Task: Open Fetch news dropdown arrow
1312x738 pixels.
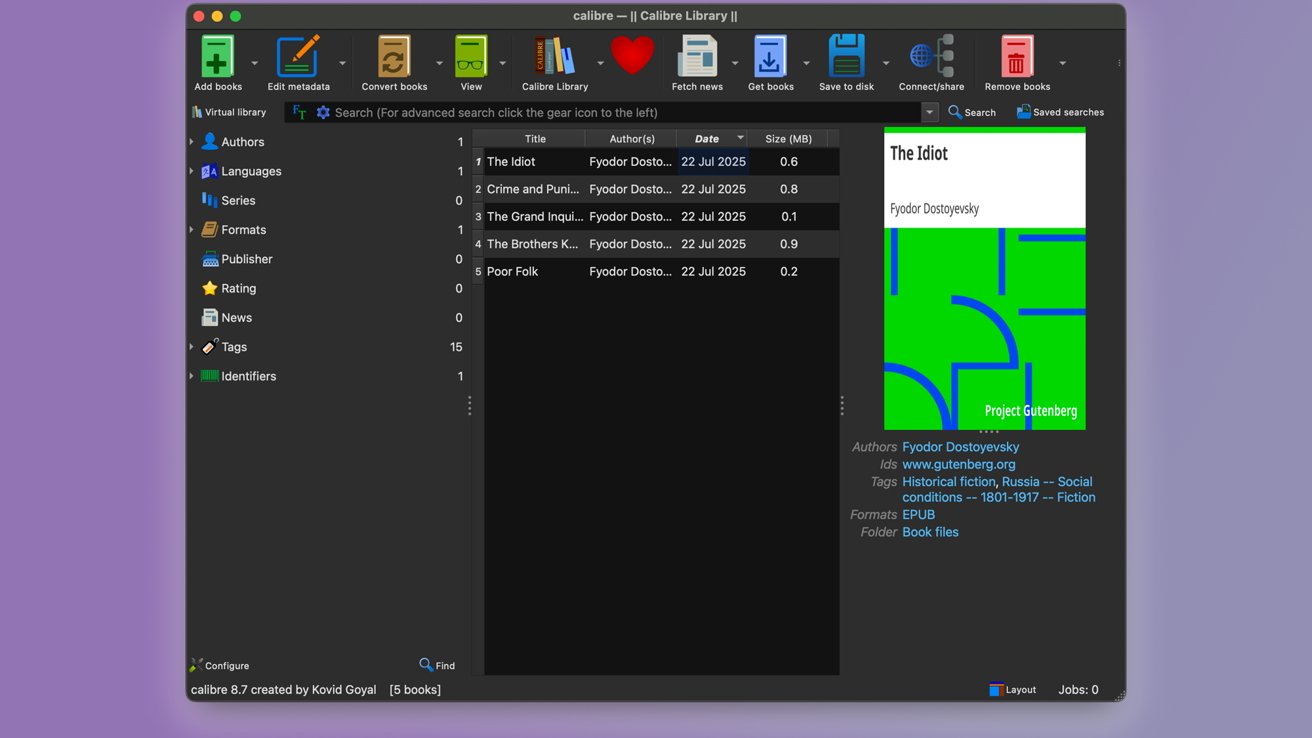Action: (735, 63)
